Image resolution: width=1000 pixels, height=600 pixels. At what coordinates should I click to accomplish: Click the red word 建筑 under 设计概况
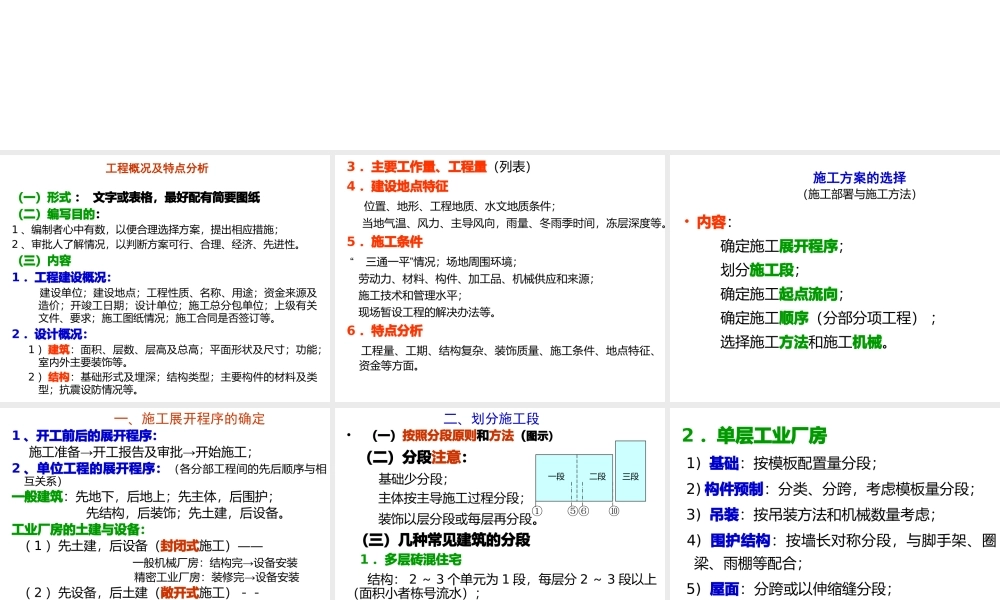pyautogui.click(x=59, y=349)
